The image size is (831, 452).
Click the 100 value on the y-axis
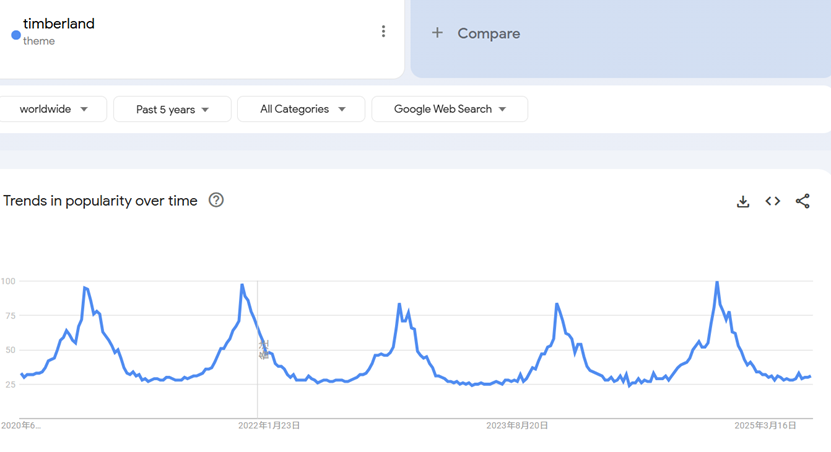(x=8, y=281)
